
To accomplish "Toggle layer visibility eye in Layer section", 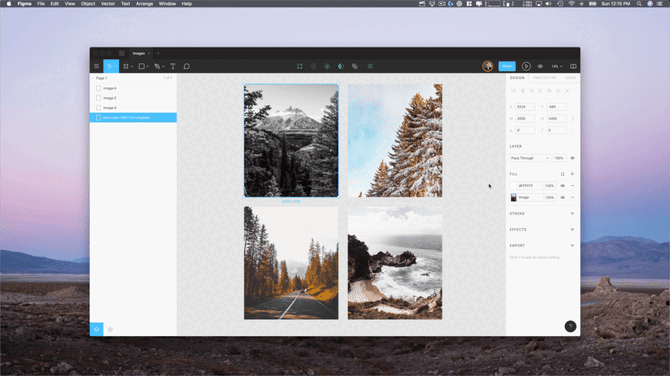I will coord(573,158).
